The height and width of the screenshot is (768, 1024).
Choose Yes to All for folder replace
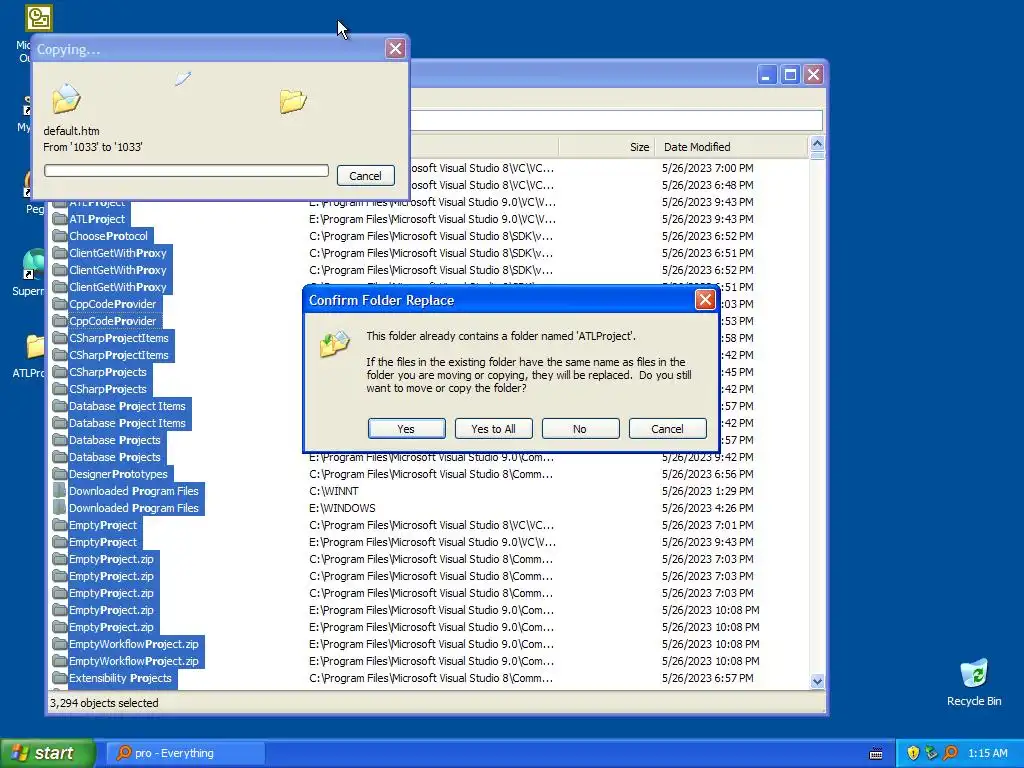tap(493, 428)
